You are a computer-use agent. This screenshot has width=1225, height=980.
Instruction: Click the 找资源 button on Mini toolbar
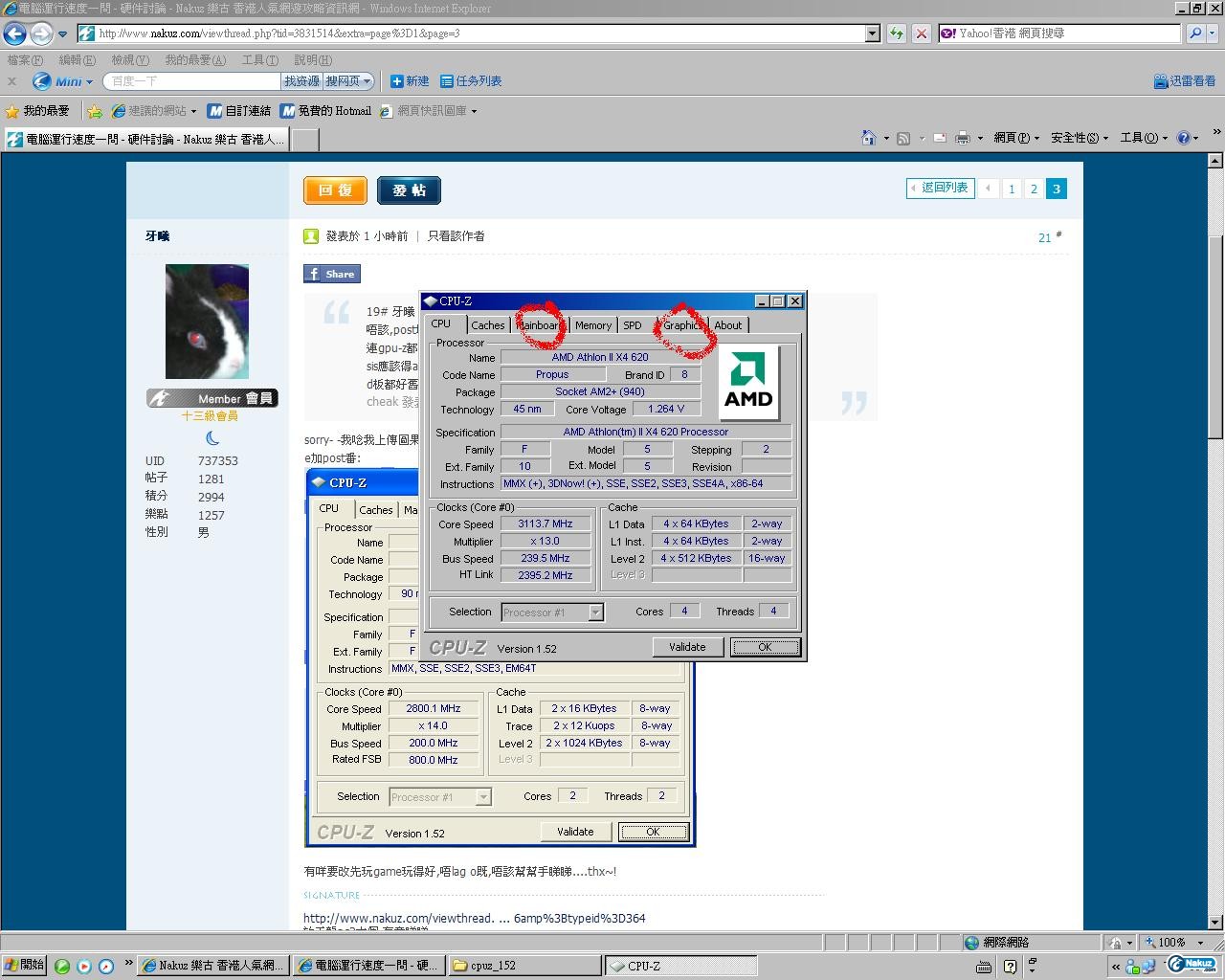(301, 81)
